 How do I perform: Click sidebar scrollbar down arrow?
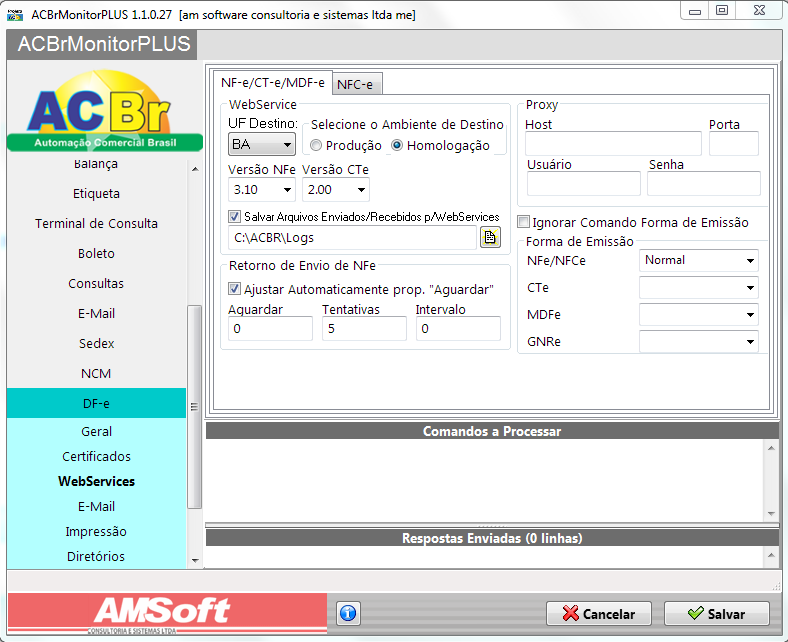[195, 560]
